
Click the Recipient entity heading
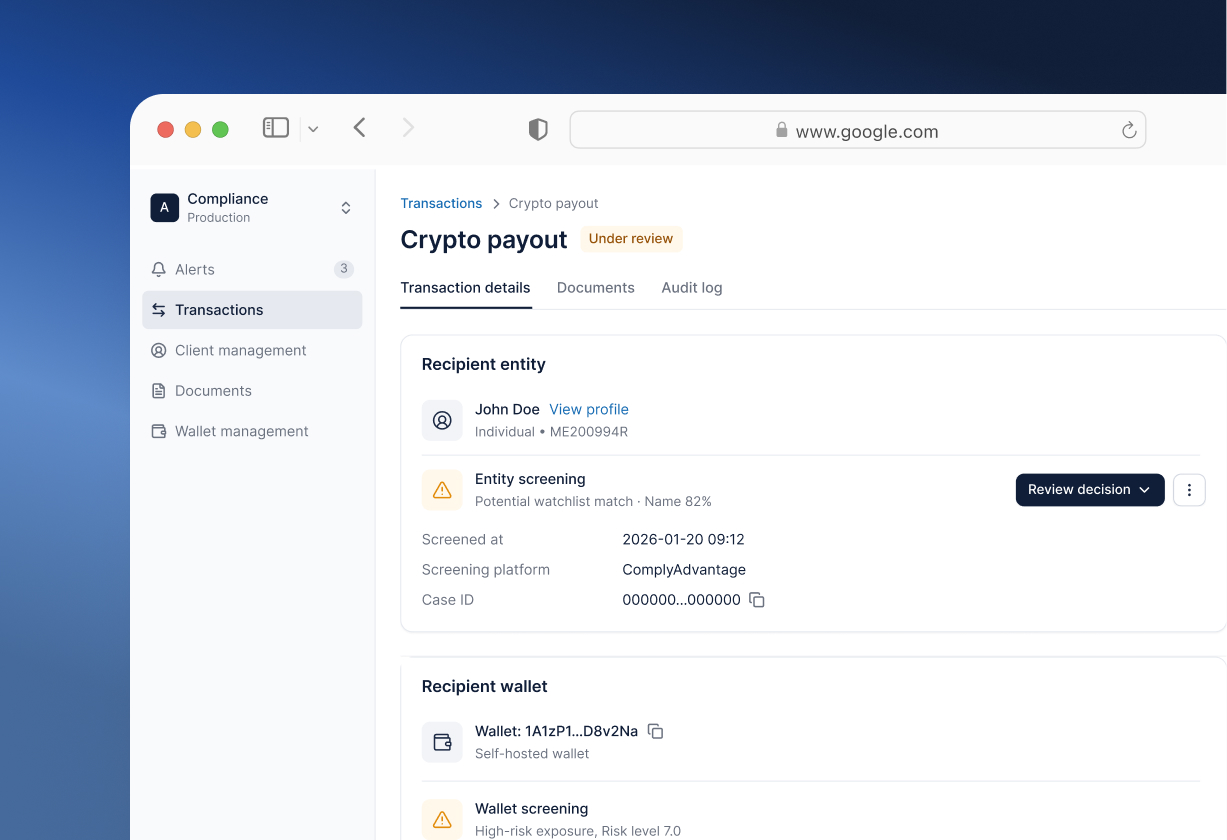point(484,364)
